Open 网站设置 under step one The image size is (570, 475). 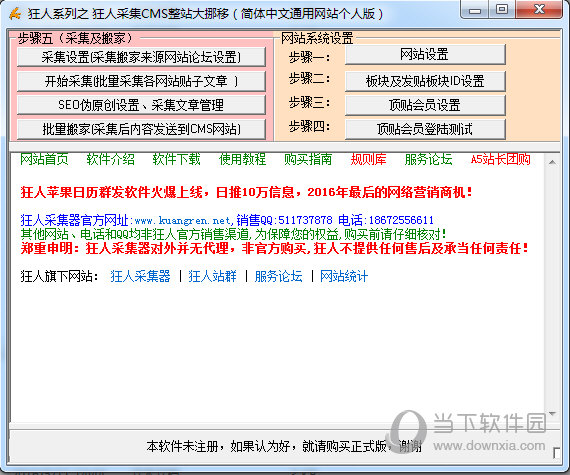425,55
